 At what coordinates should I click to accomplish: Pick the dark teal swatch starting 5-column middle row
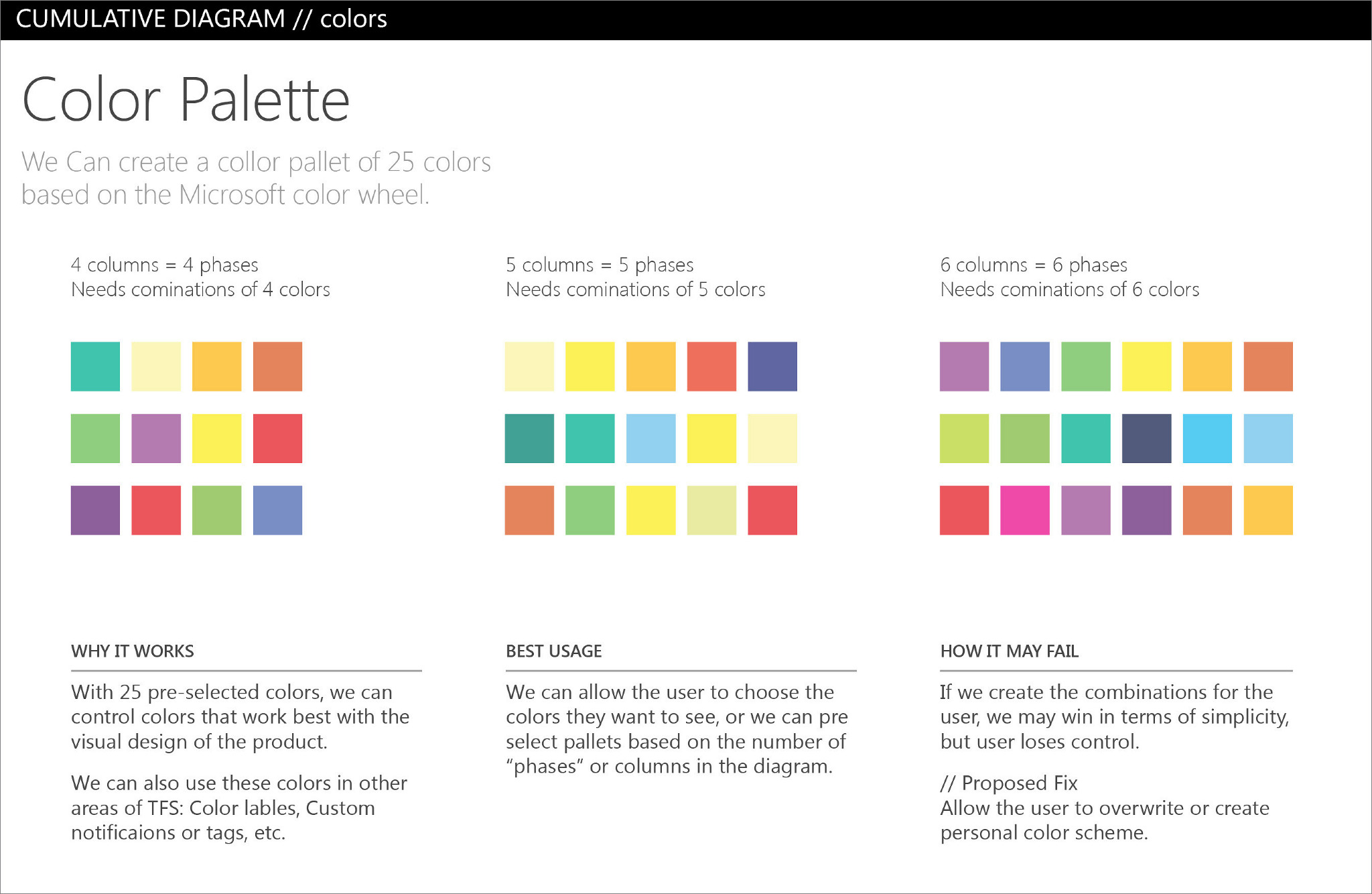click(x=529, y=438)
